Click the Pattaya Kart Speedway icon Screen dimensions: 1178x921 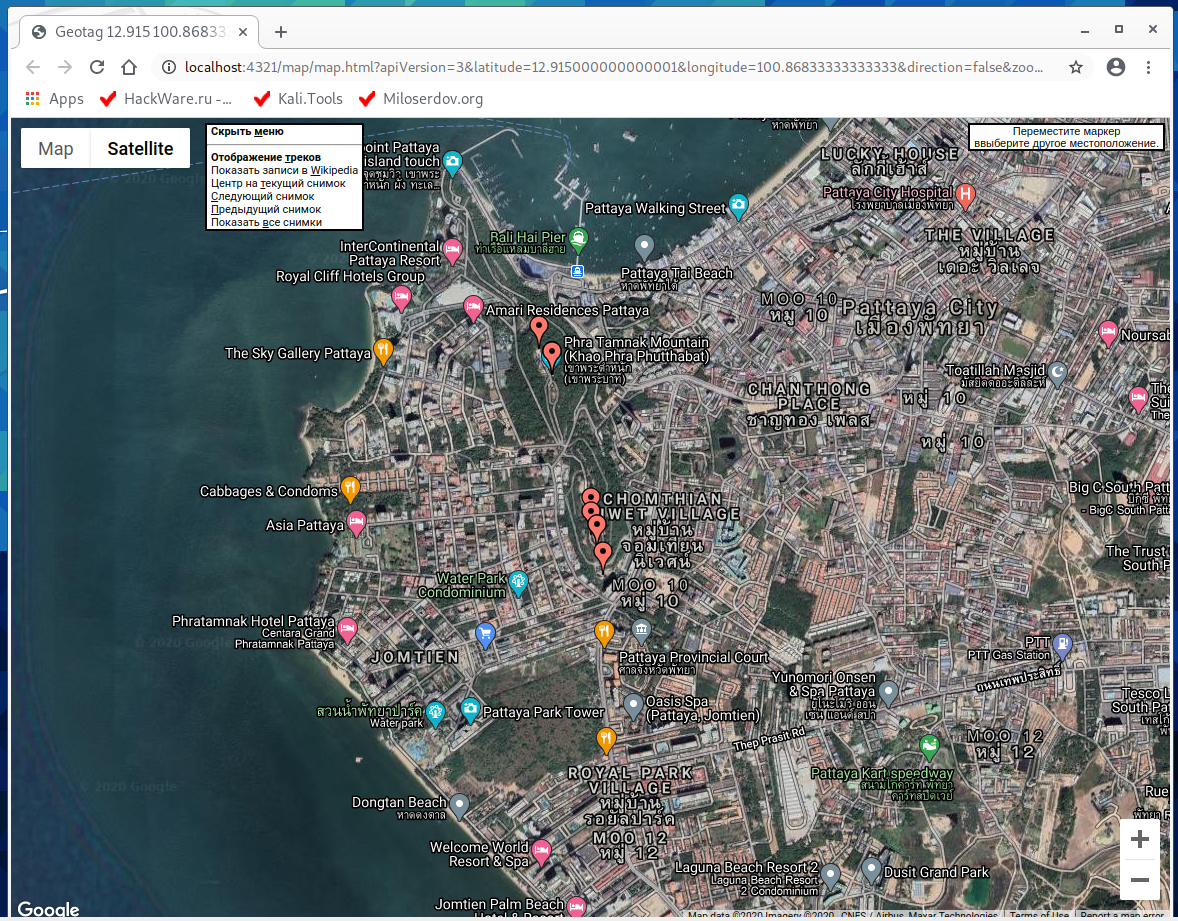930,746
